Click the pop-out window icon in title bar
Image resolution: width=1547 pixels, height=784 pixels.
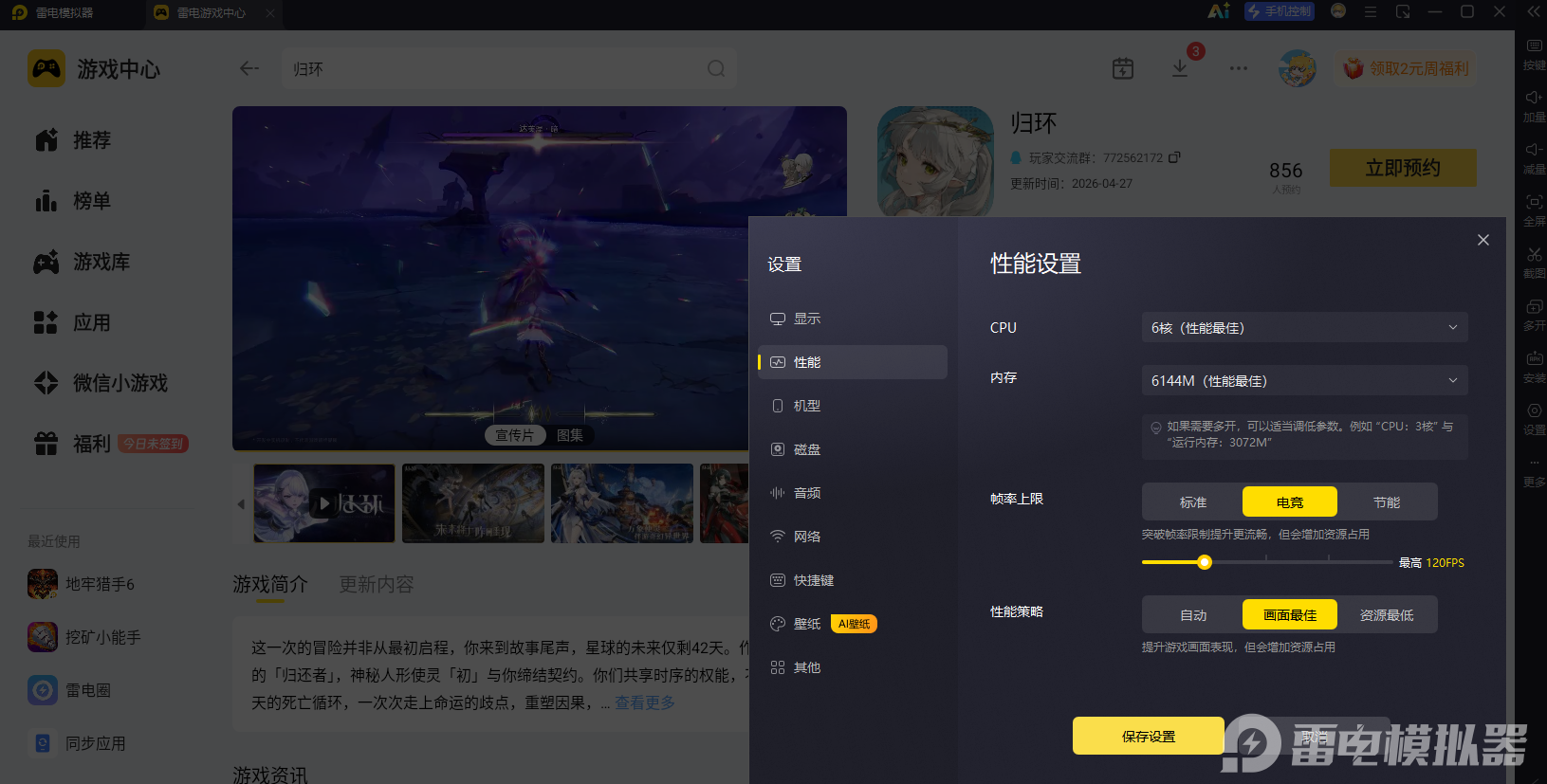coord(1403,11)
